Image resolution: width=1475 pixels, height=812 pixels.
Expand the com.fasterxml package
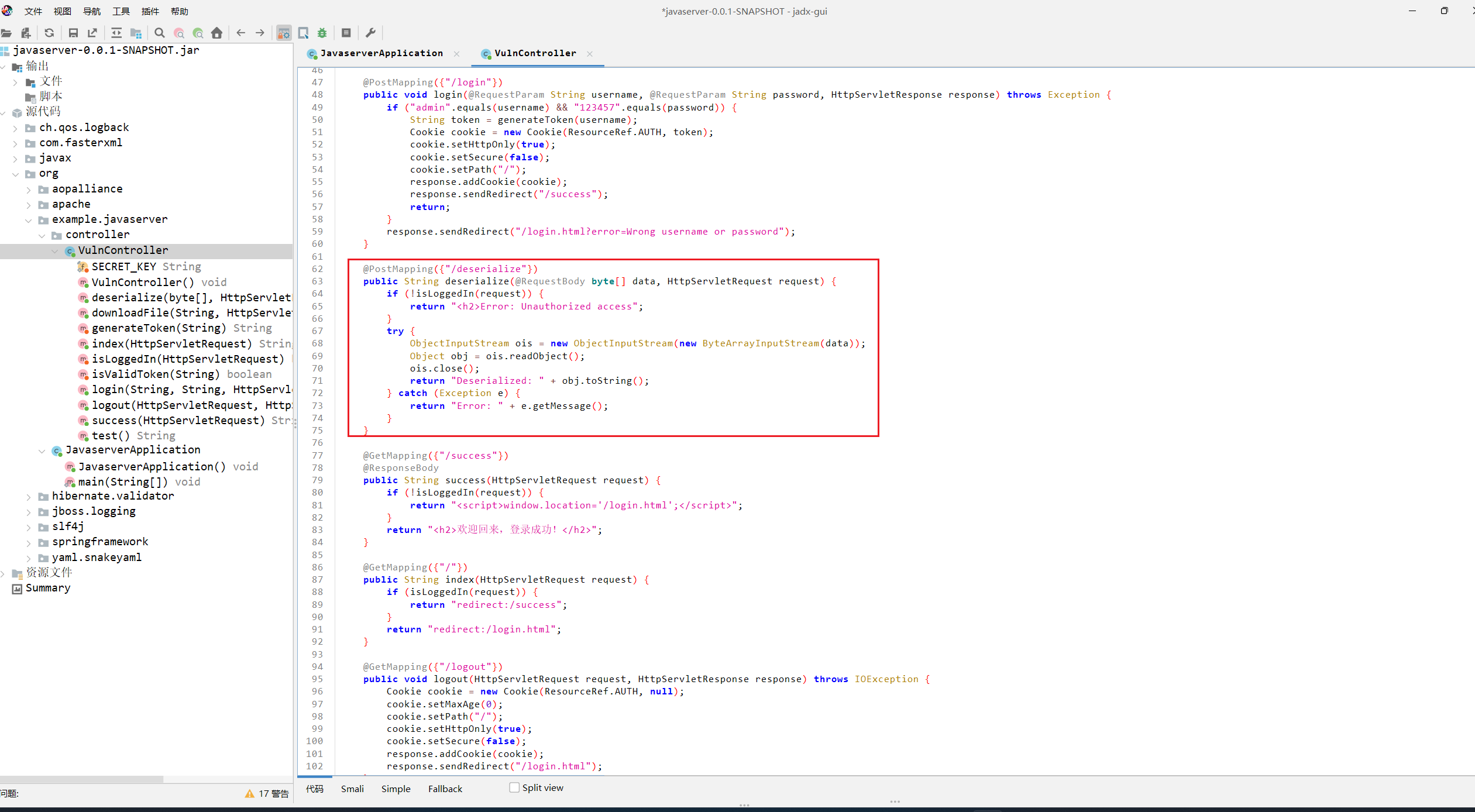[15, 143]
